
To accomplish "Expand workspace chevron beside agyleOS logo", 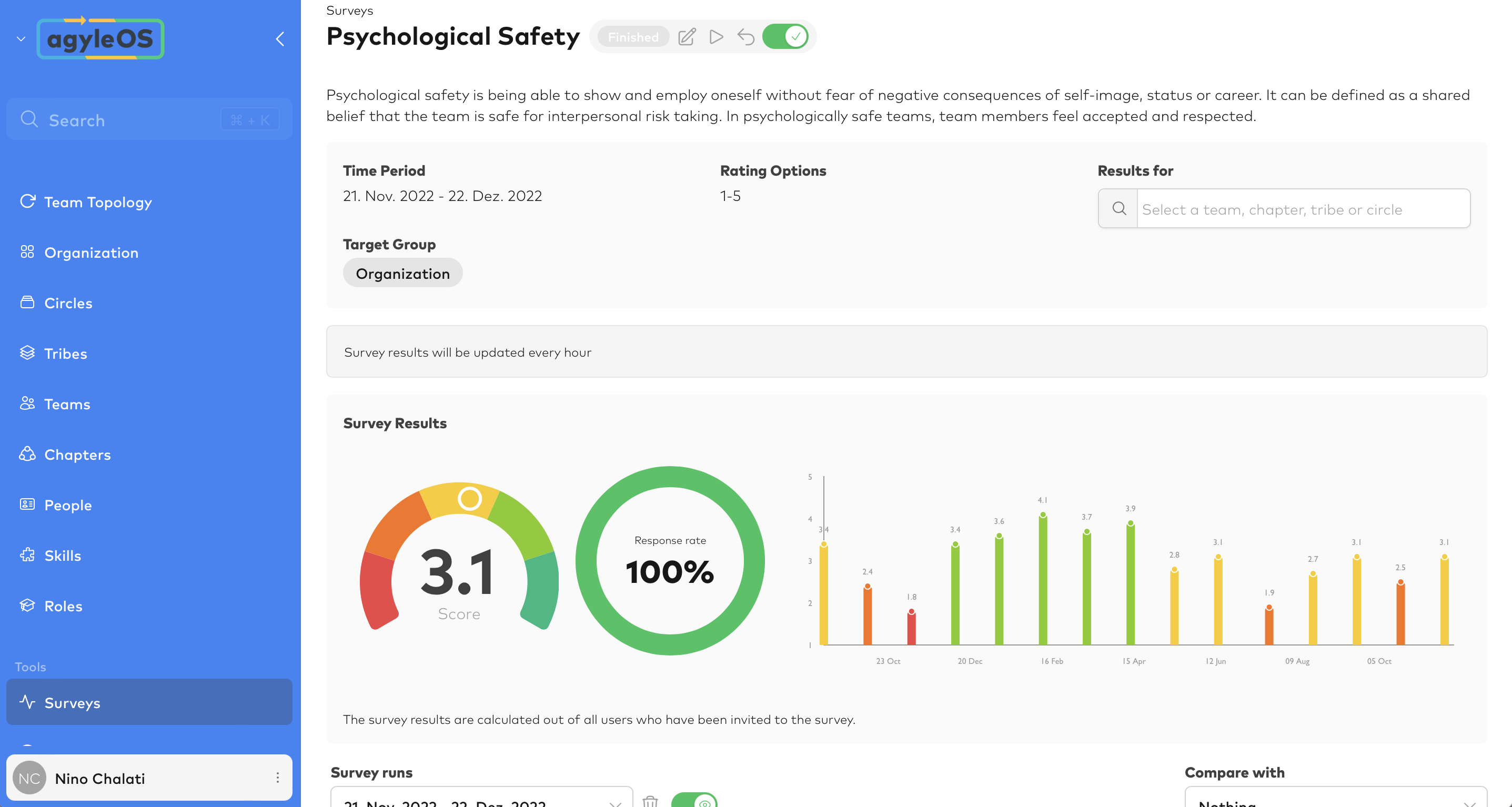I will [x=21, y=39].
